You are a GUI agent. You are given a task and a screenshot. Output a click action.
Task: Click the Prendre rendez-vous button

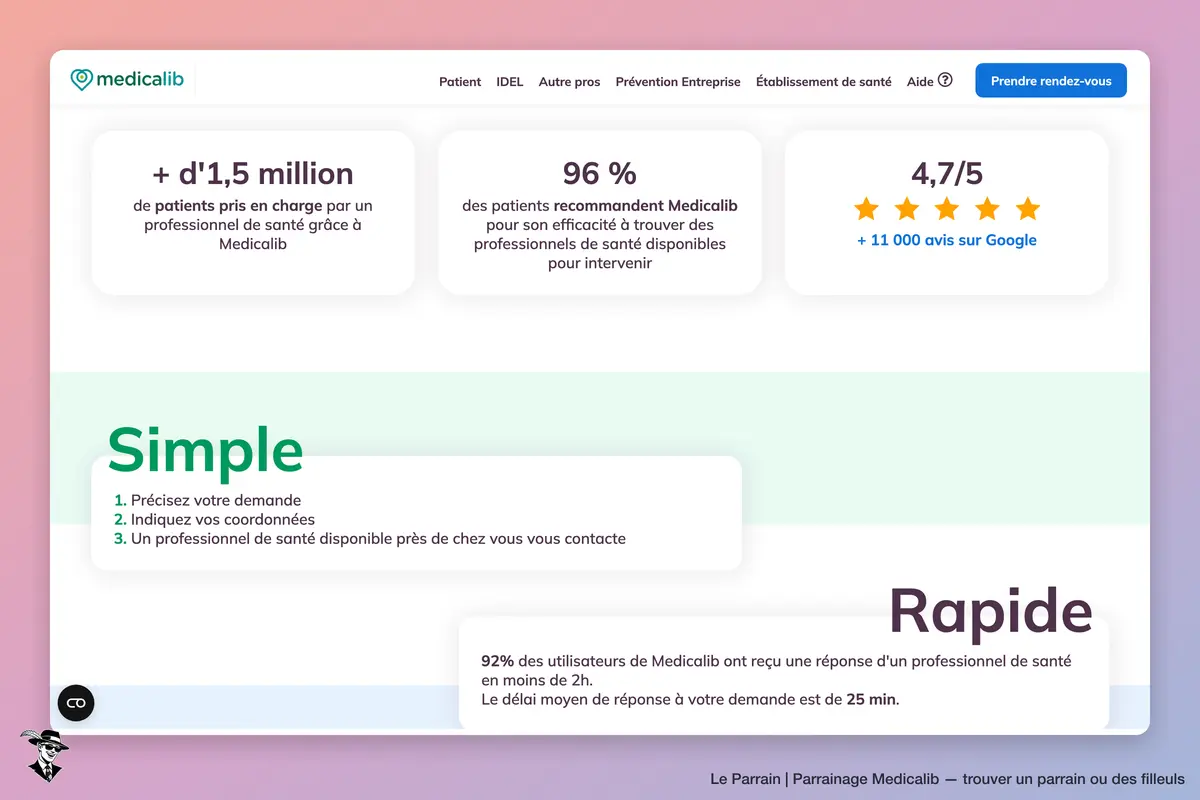[x=1051, y=81]
